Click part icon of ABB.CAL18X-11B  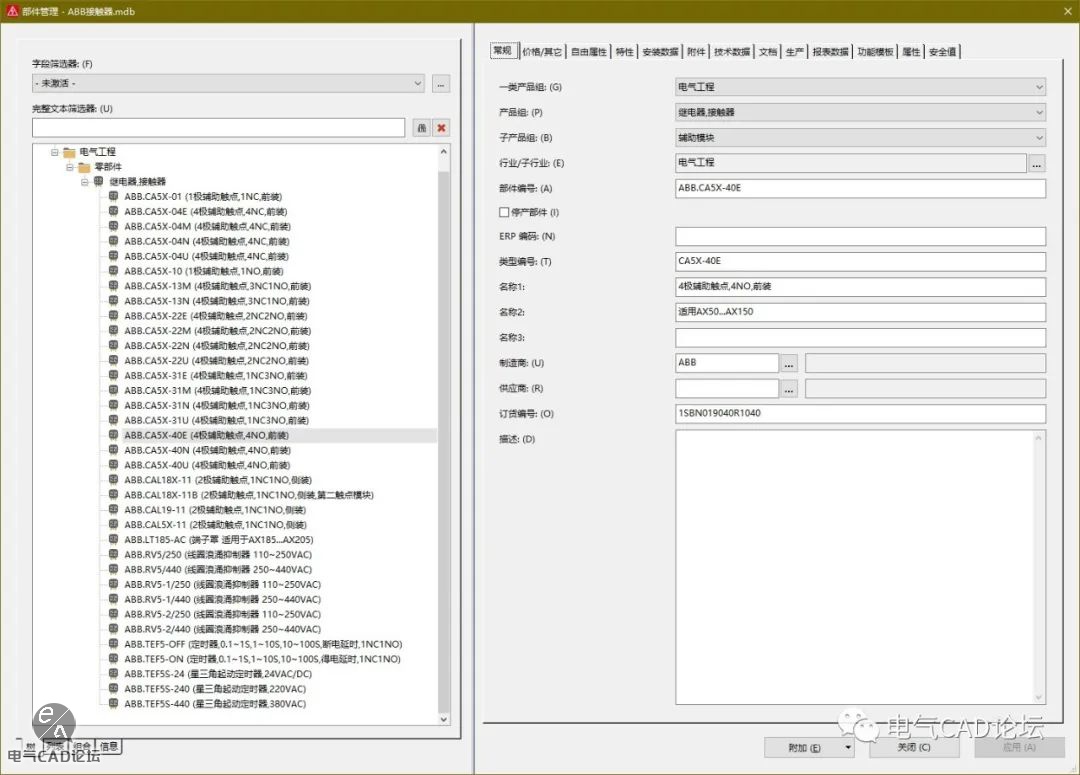click(114, 495)
